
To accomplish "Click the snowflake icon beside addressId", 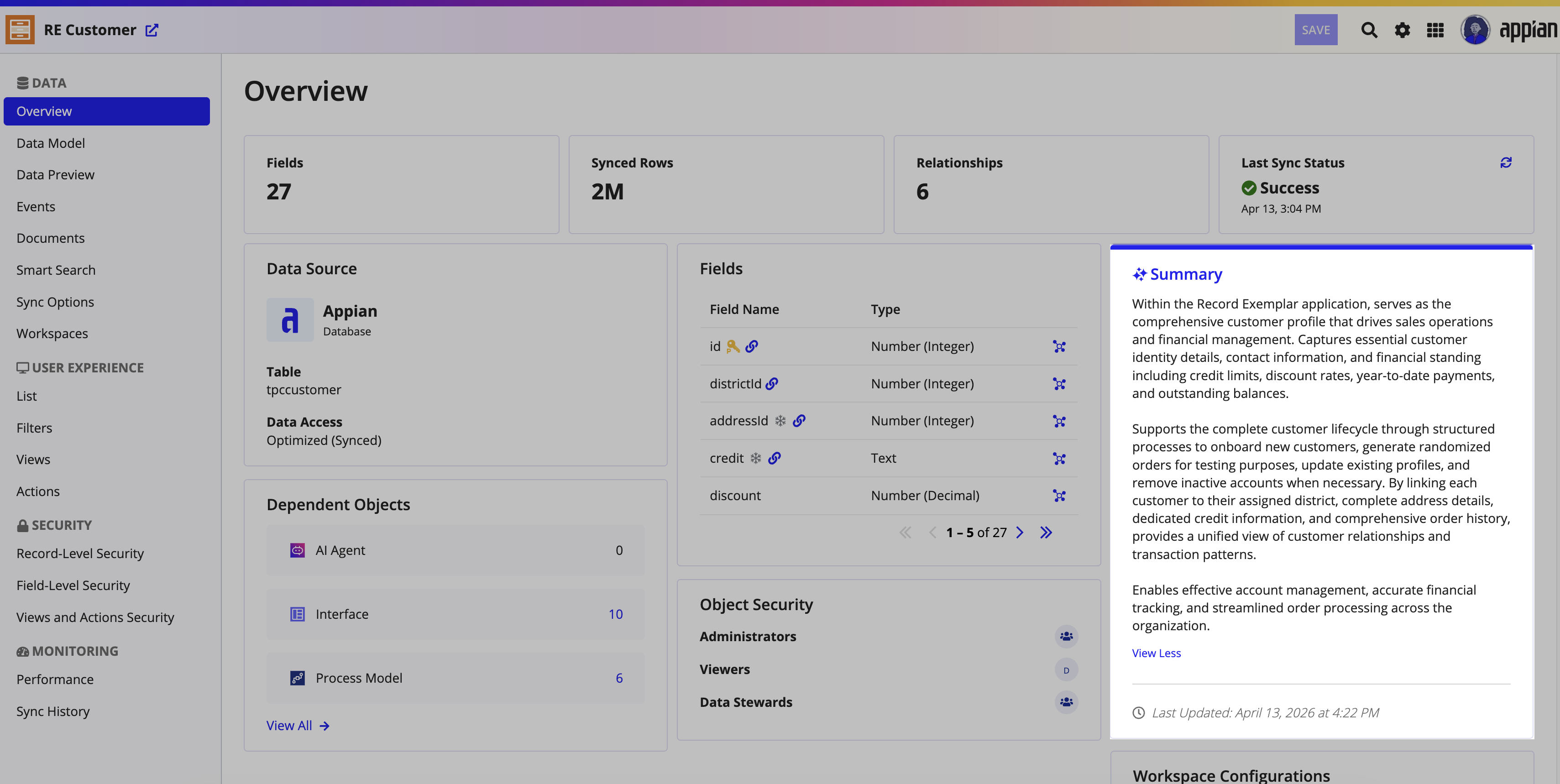I will point(780,421).
